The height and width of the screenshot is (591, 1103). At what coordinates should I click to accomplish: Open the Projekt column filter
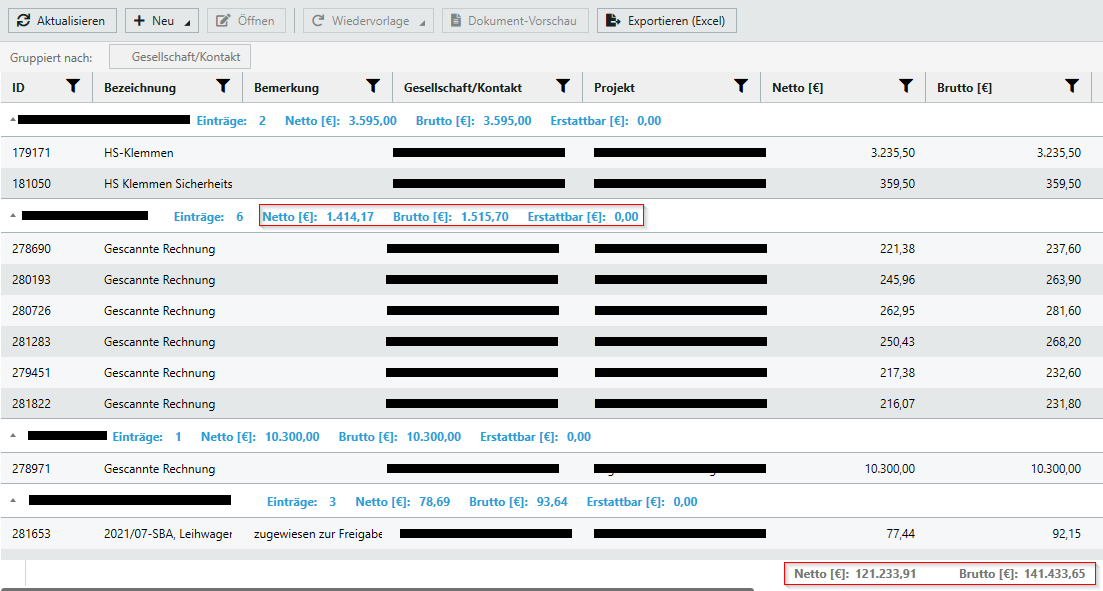point(741,87)
